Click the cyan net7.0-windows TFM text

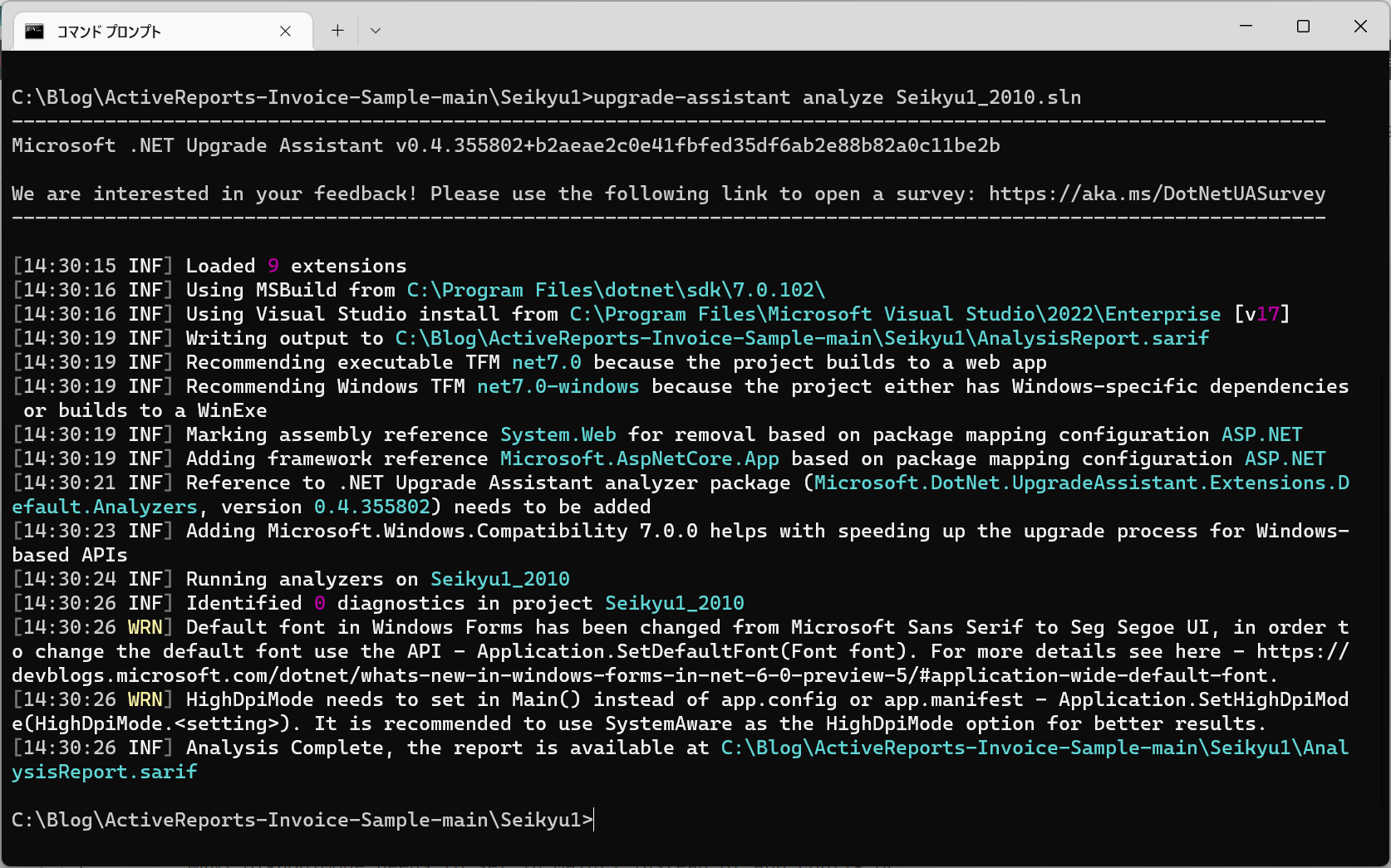coord(558,386)
